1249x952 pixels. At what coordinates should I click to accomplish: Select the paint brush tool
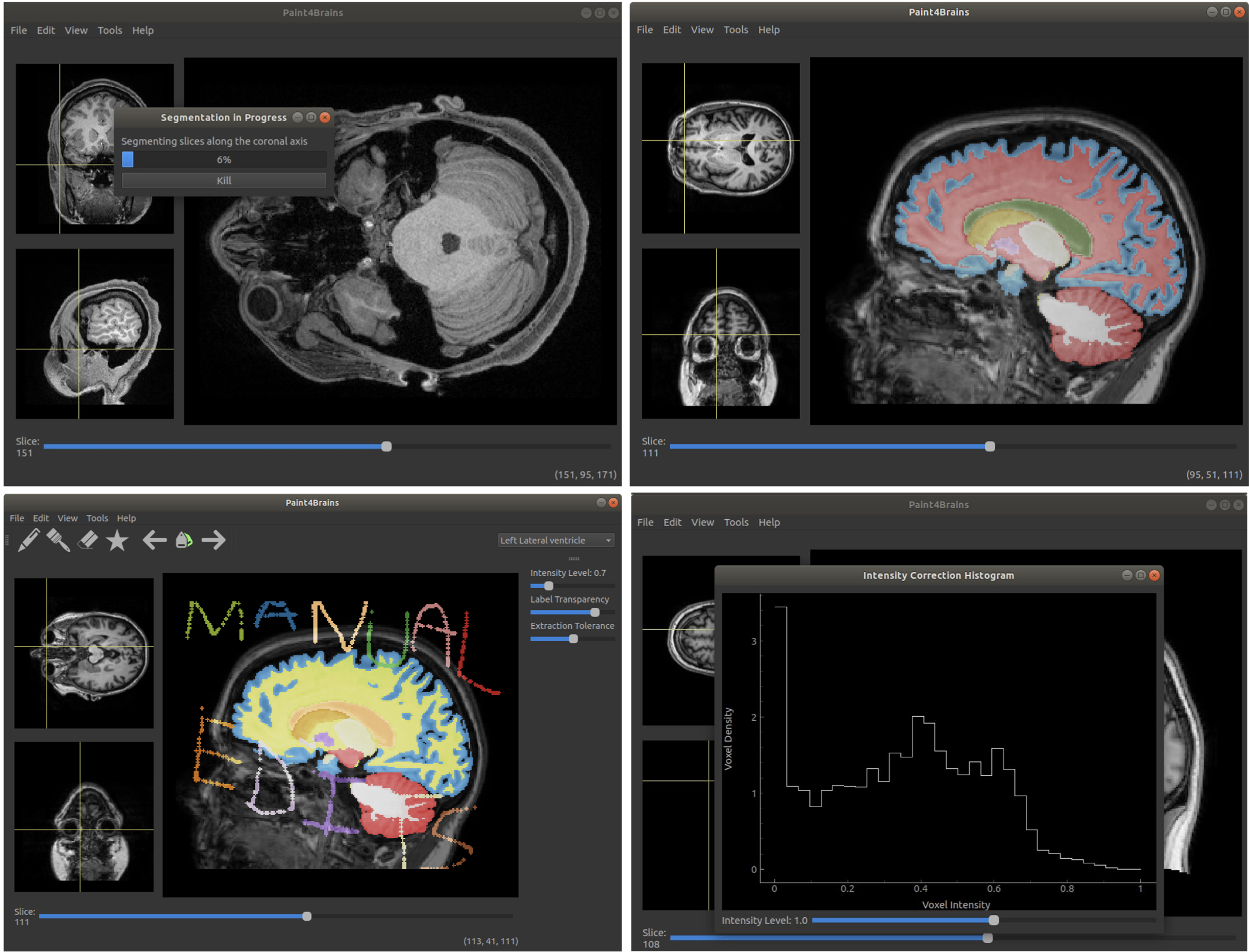coord(58,540)
